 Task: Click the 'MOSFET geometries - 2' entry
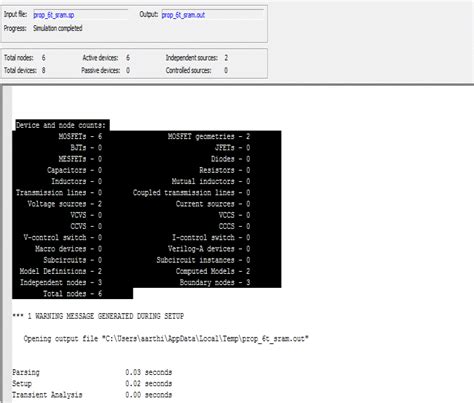[x=209, y=136]
